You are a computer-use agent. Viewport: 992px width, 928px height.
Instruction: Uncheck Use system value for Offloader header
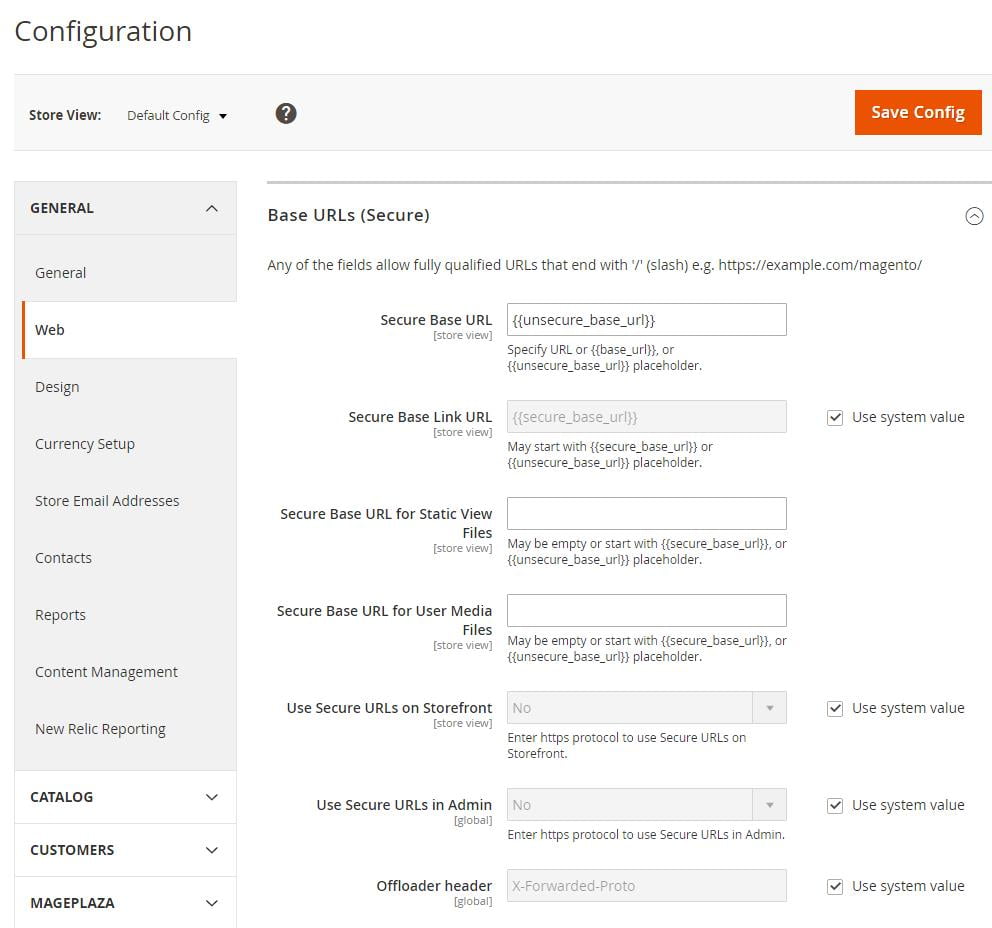pyautogui.click(x=835, y=886)
